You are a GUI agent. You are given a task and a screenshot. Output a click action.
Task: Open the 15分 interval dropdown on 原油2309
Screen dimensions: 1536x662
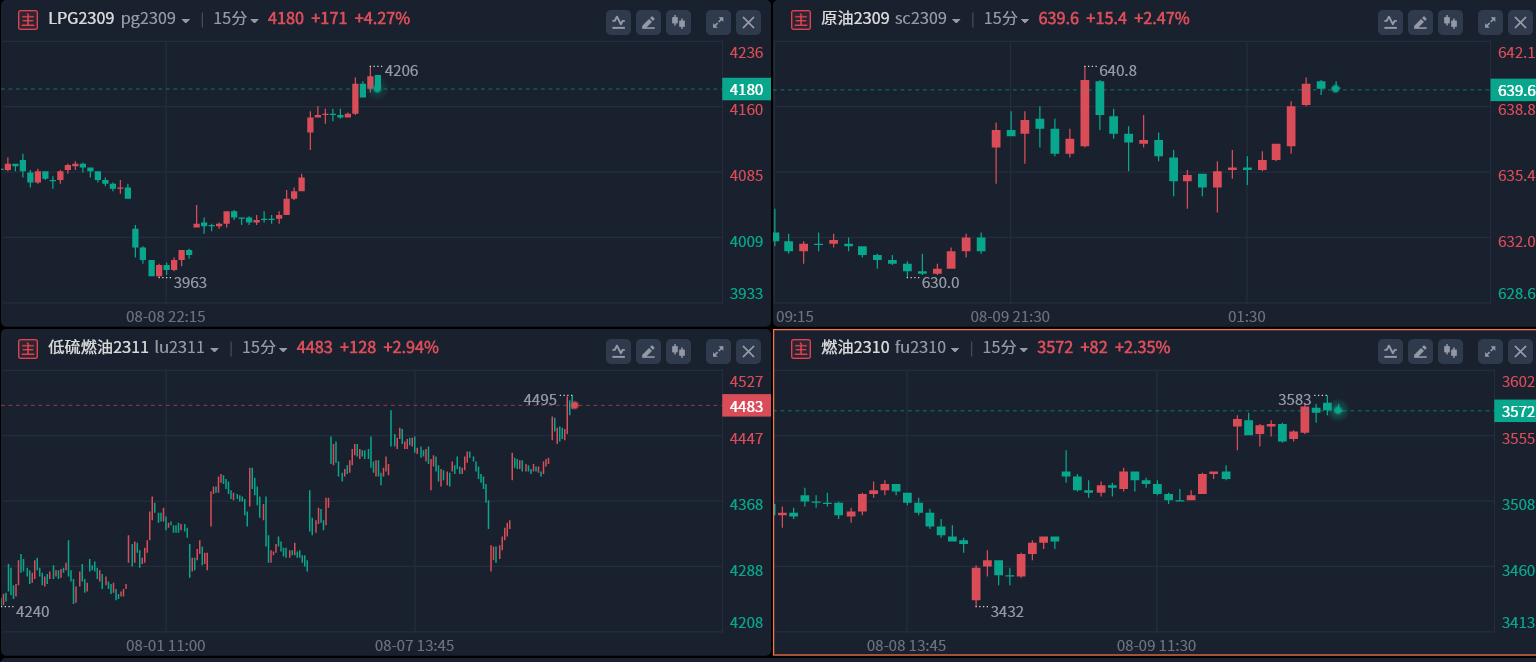click(x=1006, y=19)
